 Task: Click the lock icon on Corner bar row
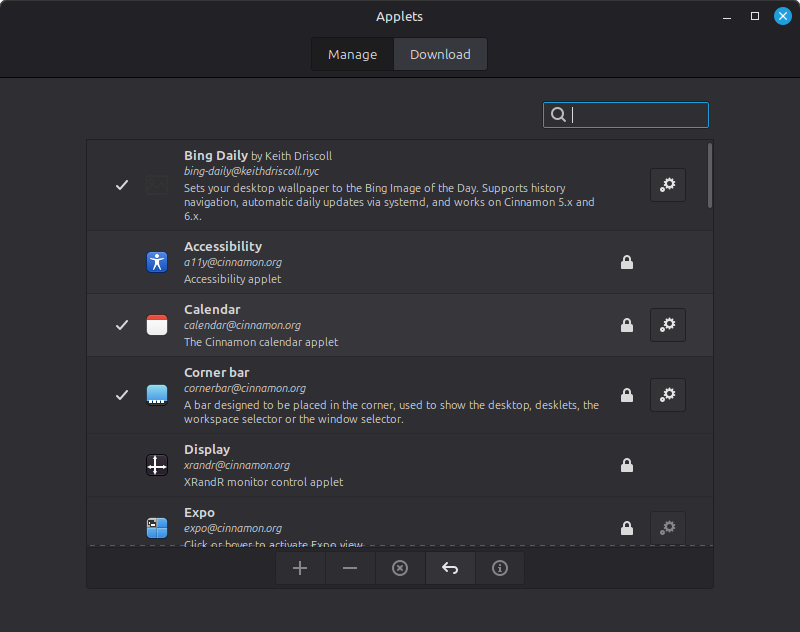627,395
